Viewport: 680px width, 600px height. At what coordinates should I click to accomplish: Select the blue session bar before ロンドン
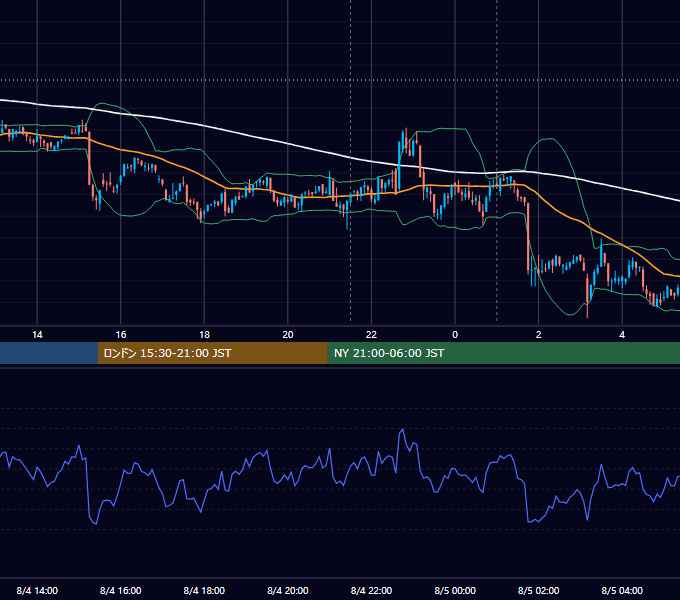click(x=49, y=353)
